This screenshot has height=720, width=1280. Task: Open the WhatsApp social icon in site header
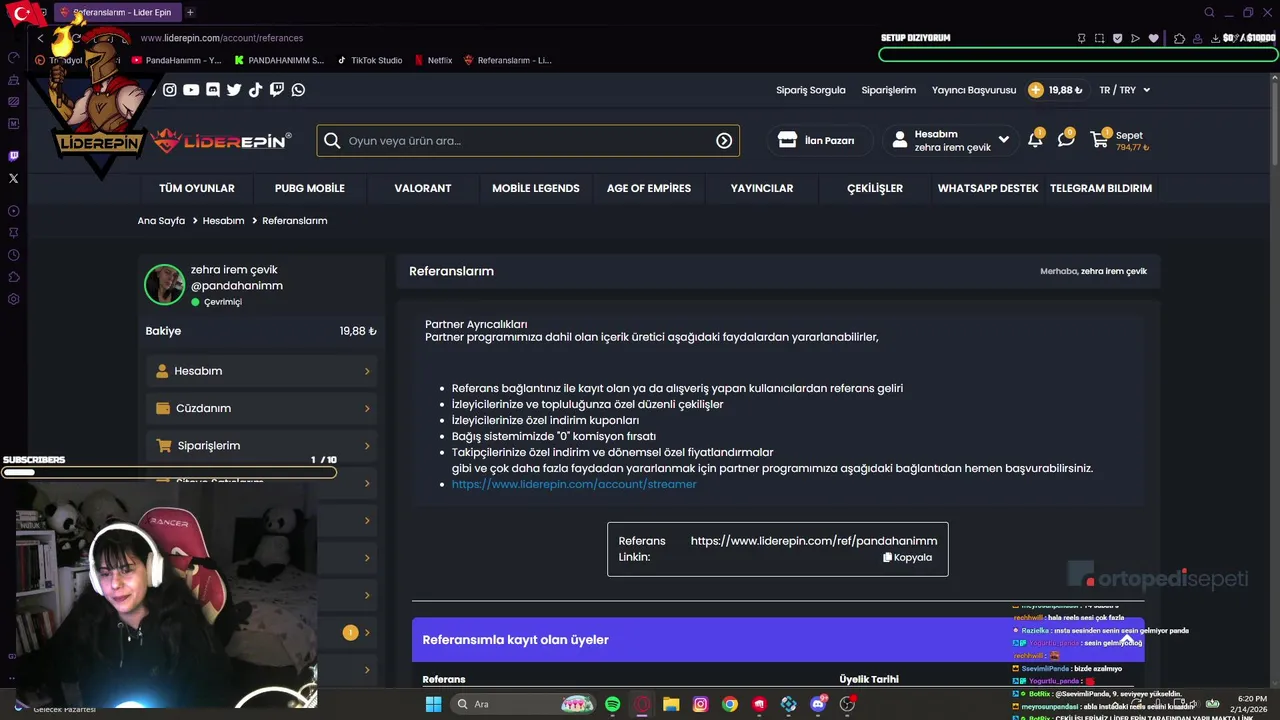click(298, 90)
